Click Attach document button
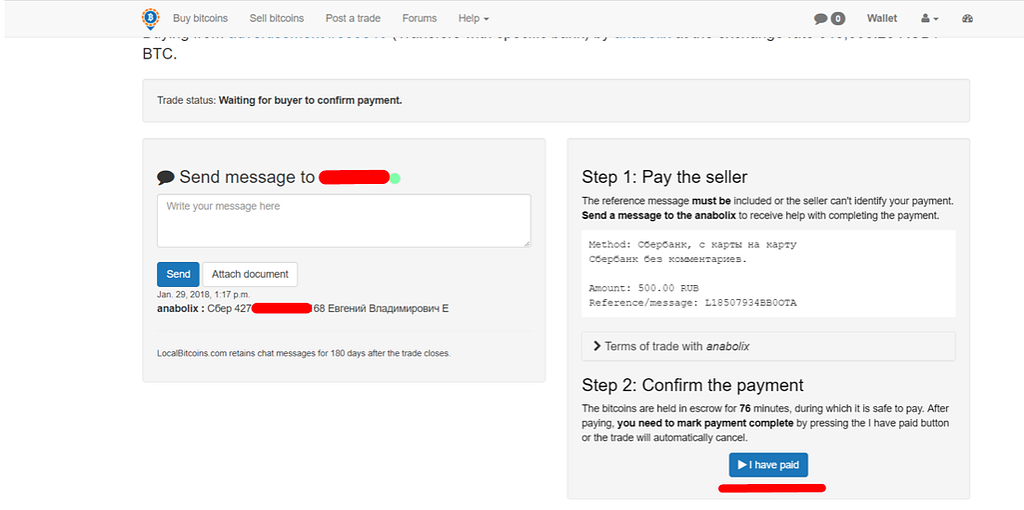Image resolution: width=1024 pixels, height=510 pixels. click(250, 274)
